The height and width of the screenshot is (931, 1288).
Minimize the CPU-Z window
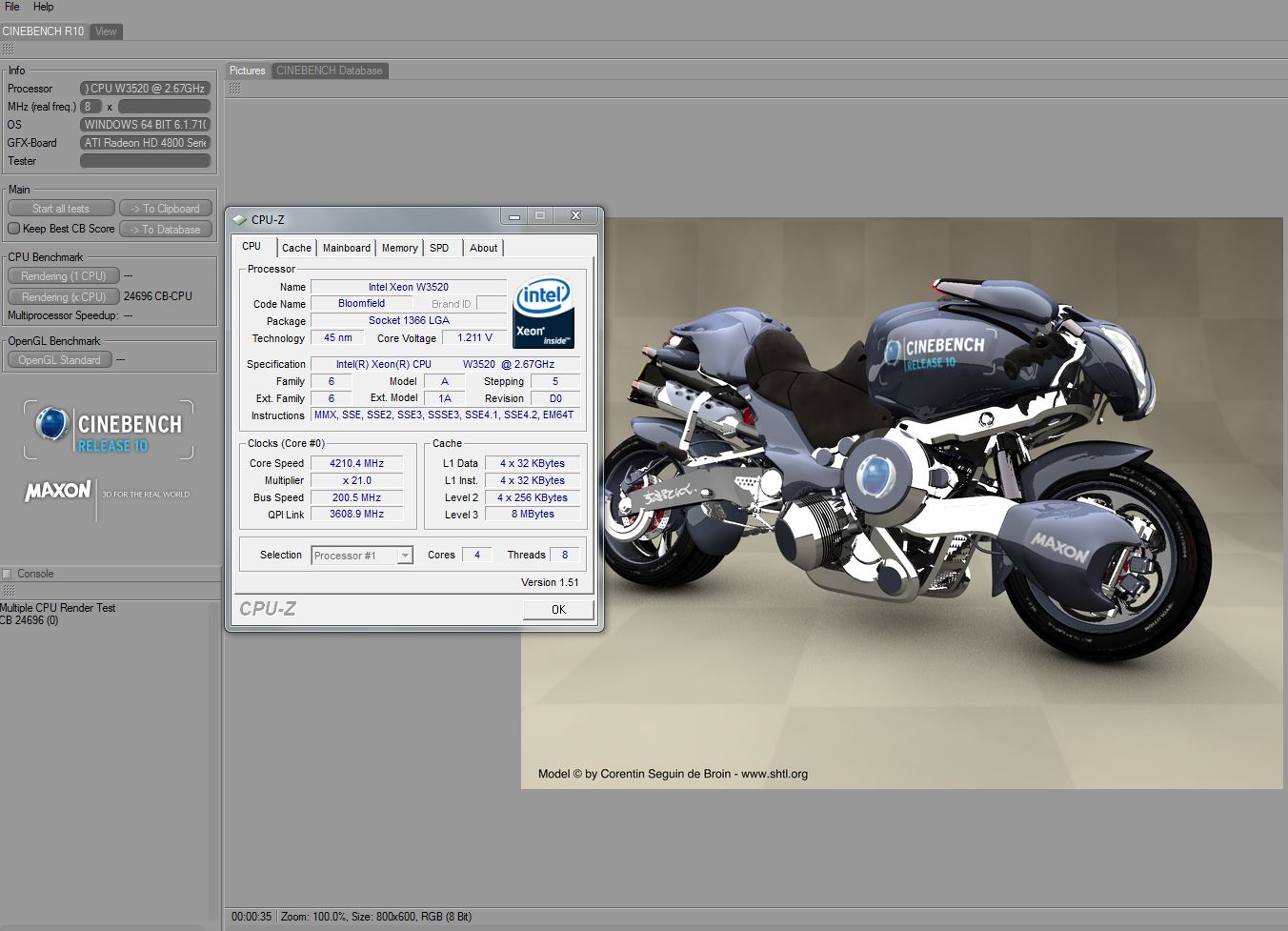[x=514, y=216]
